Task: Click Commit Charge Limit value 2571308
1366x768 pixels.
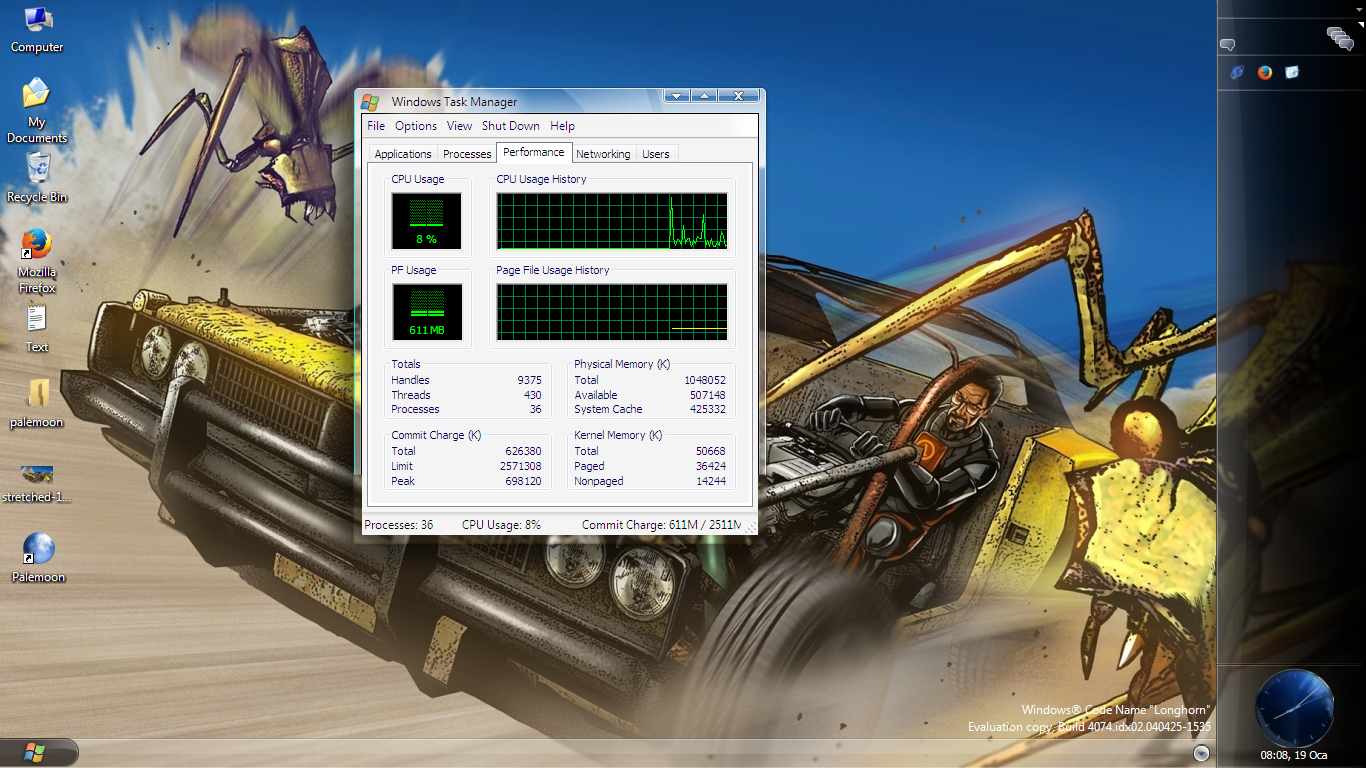Action: tap(521, 466)
